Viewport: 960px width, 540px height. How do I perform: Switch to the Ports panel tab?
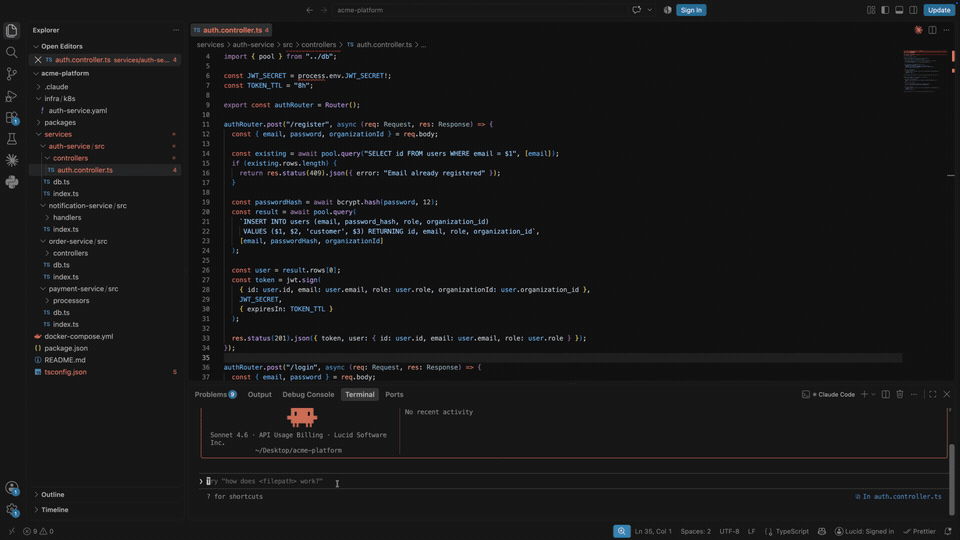click(x=394, y=394)
